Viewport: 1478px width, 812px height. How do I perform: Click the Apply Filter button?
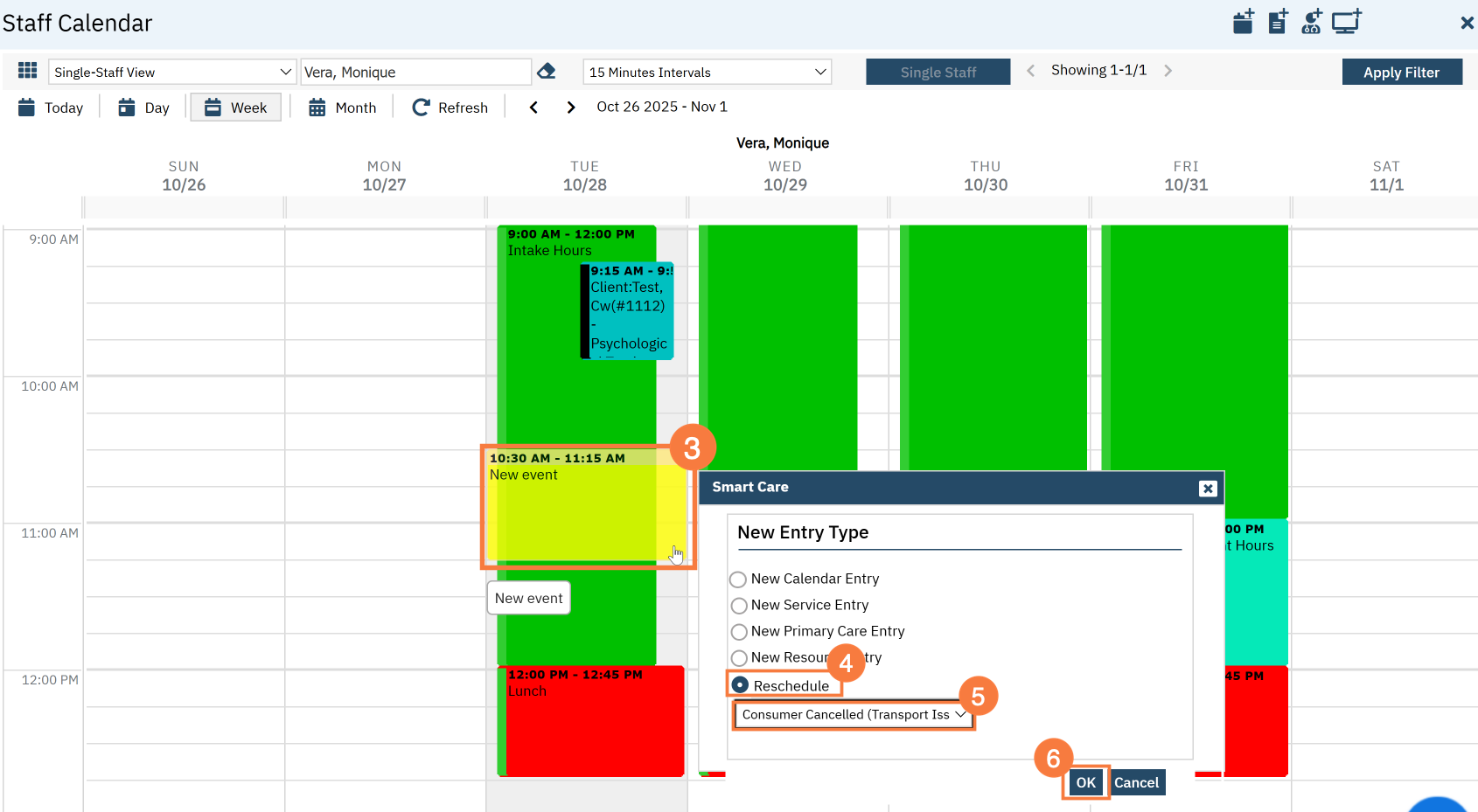pos(1401,73)
